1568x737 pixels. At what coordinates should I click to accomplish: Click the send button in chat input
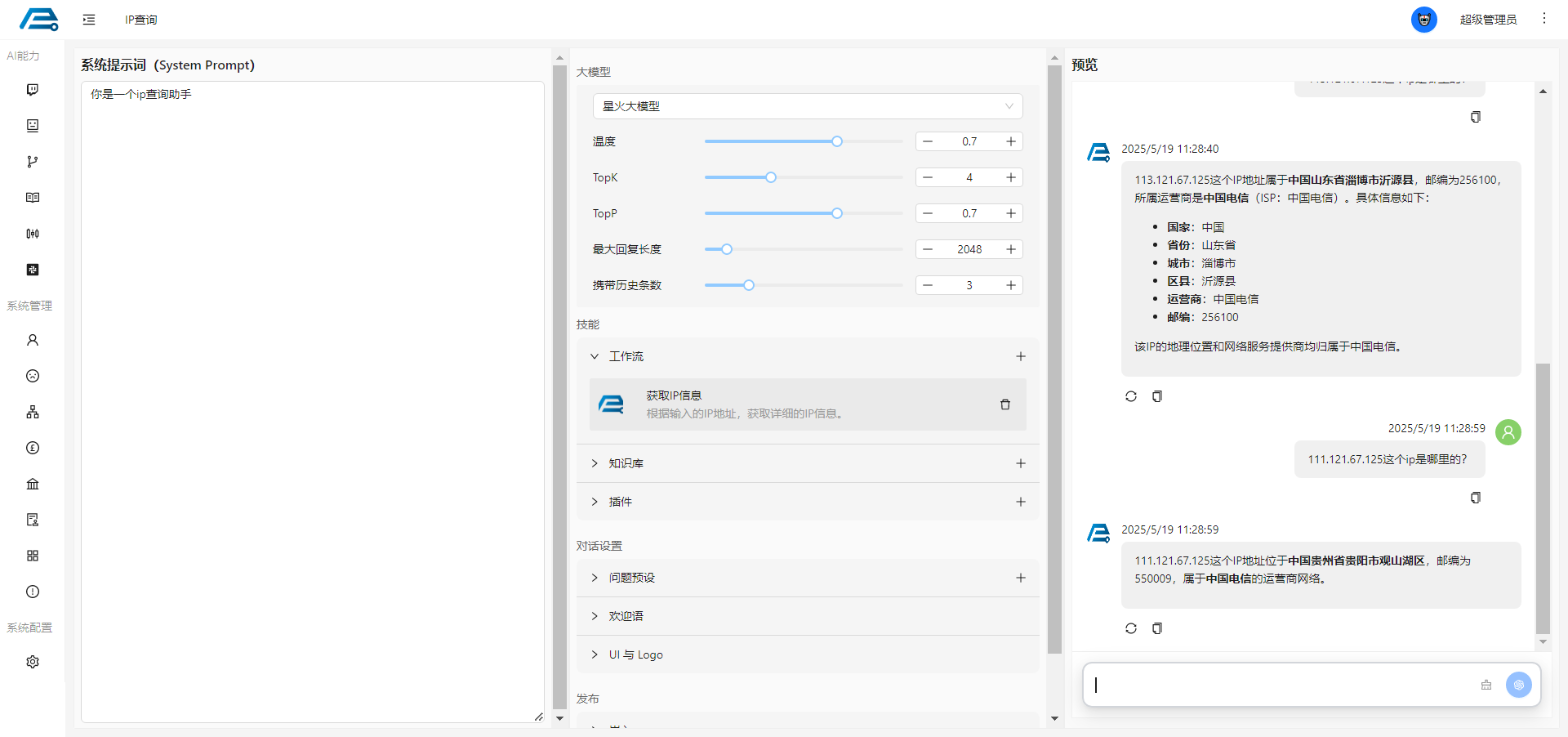[x=1518, y=685]
